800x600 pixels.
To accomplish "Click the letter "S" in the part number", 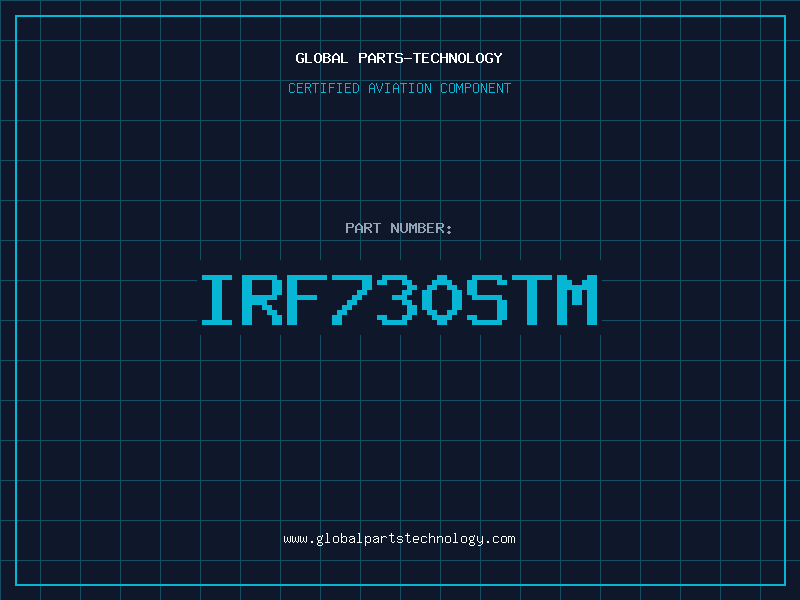I will [487, 300].
